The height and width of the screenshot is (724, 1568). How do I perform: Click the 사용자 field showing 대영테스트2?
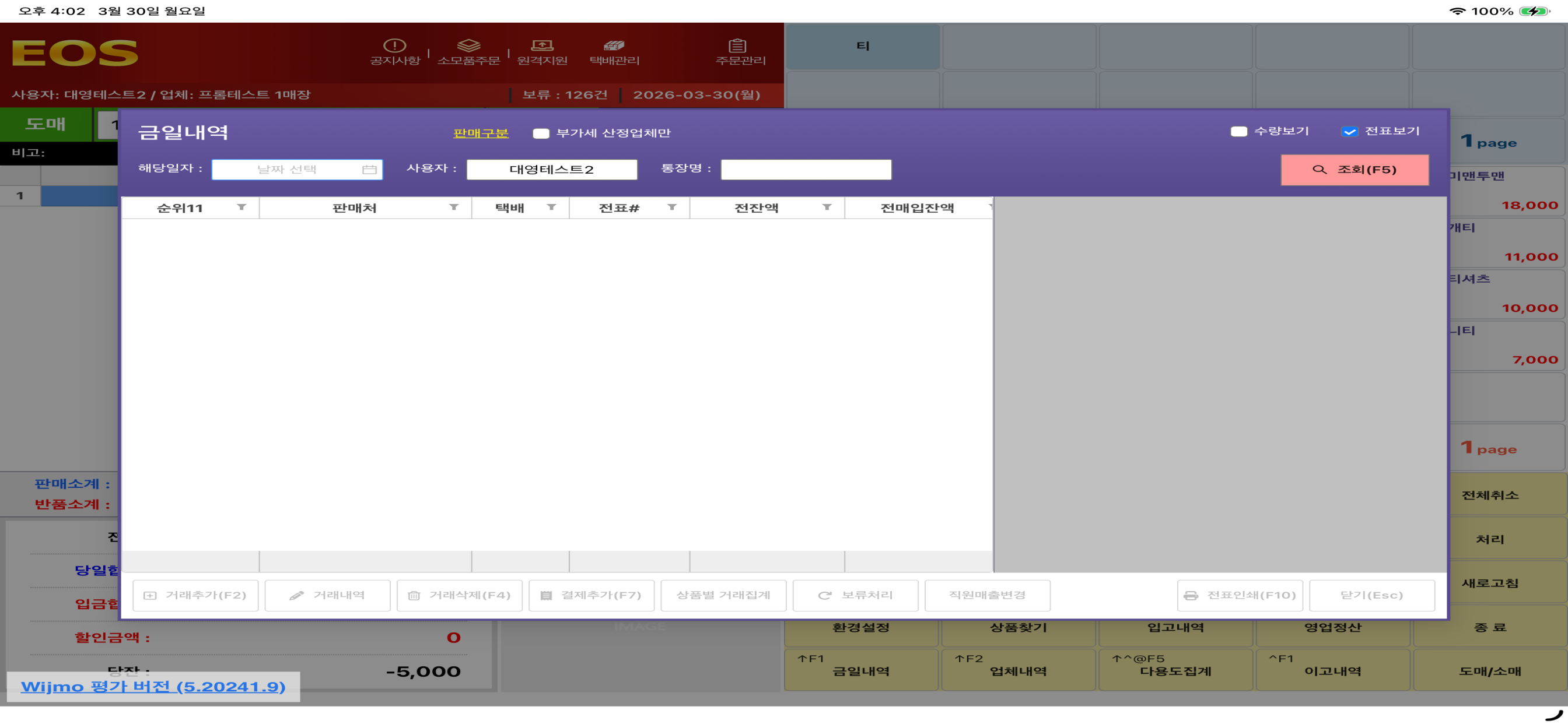click(551, 170)
